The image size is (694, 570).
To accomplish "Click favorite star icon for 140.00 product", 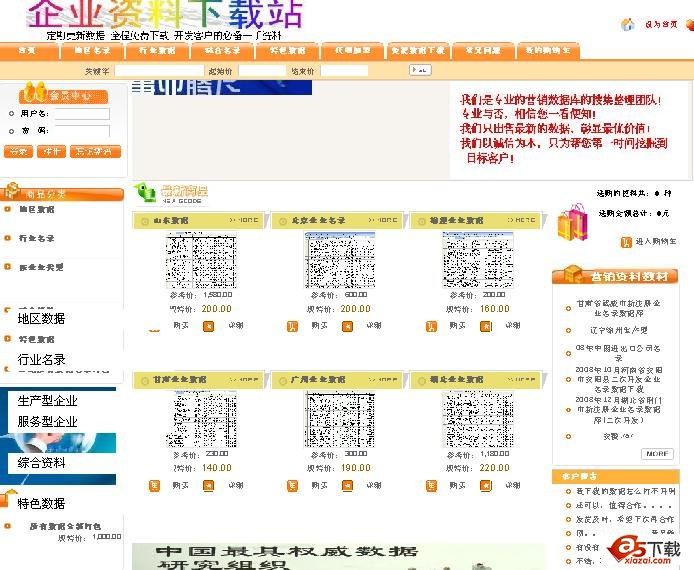I will (208, 486).
